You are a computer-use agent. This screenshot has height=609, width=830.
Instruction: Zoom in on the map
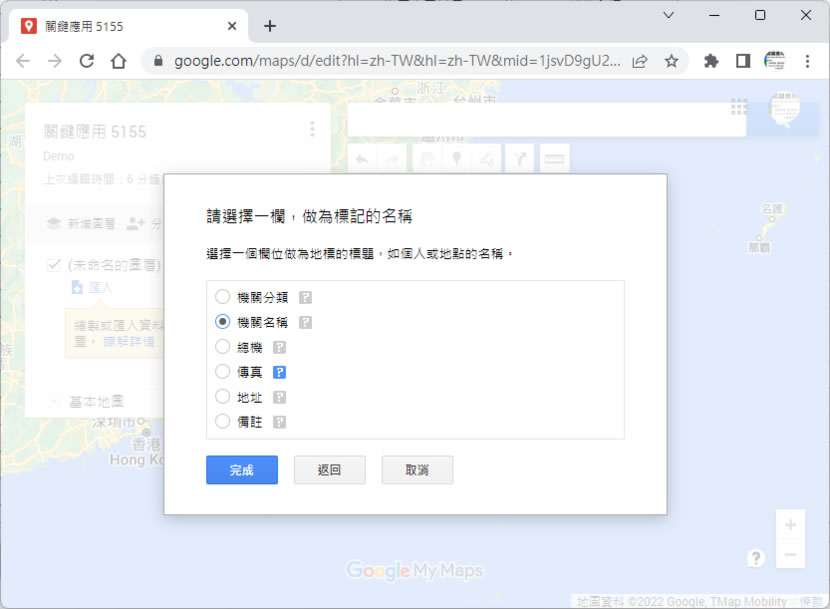[x=790, y=525]
